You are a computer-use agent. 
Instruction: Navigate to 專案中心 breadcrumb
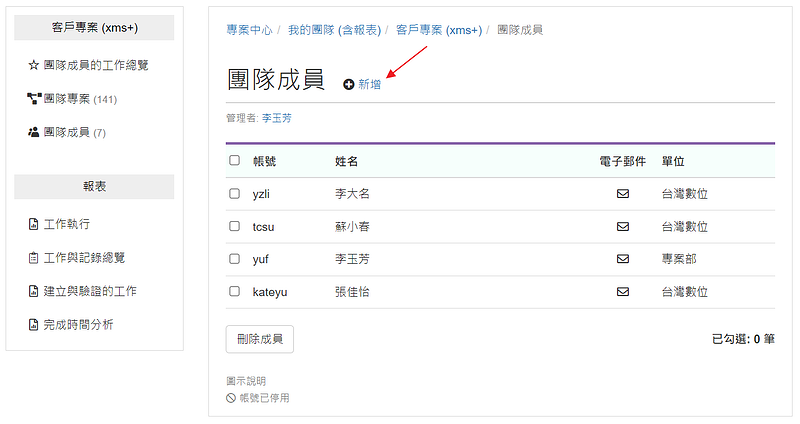[249, 30]
